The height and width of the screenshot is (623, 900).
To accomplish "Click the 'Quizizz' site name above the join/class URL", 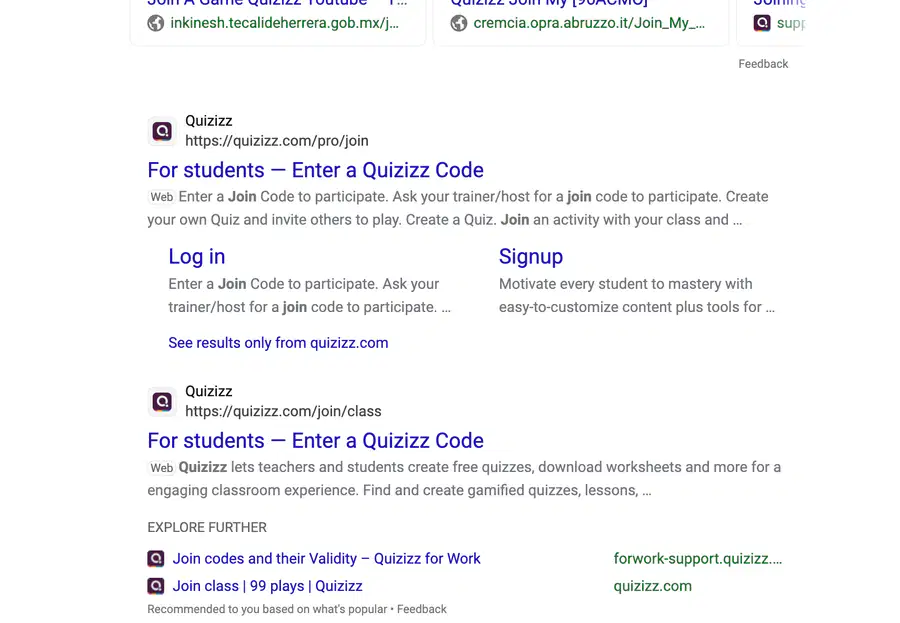I will (x=208, y=392).
